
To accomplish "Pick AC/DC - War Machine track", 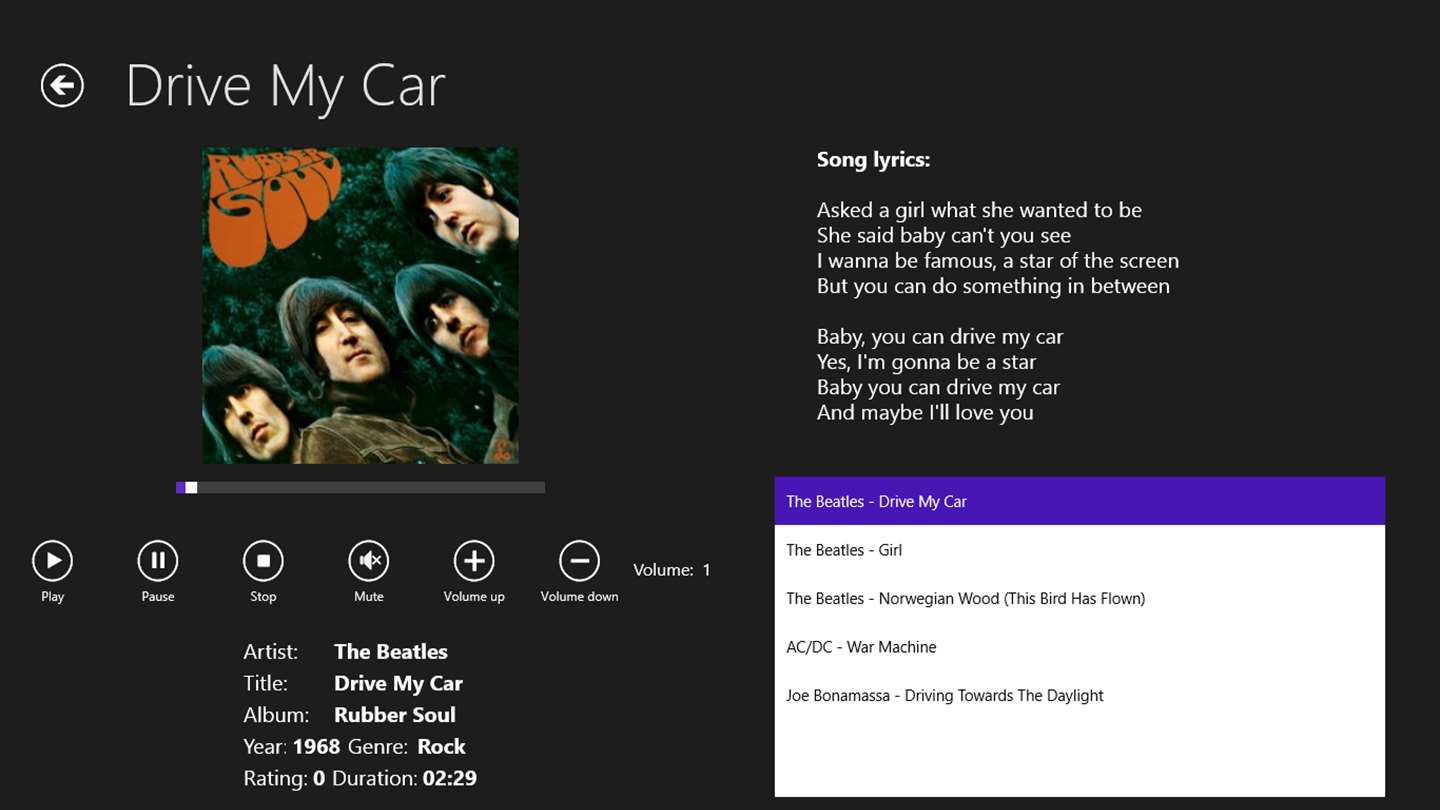I will [861, 647].
